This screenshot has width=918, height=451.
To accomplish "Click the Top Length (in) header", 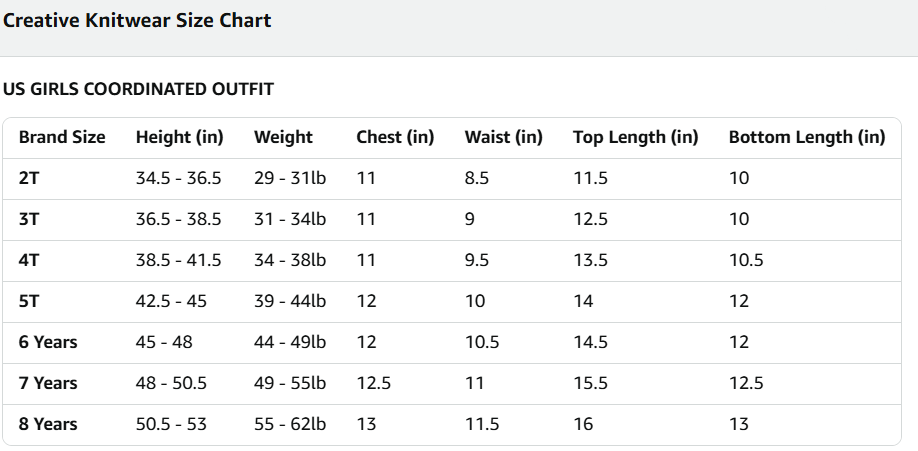I will 635,137.
